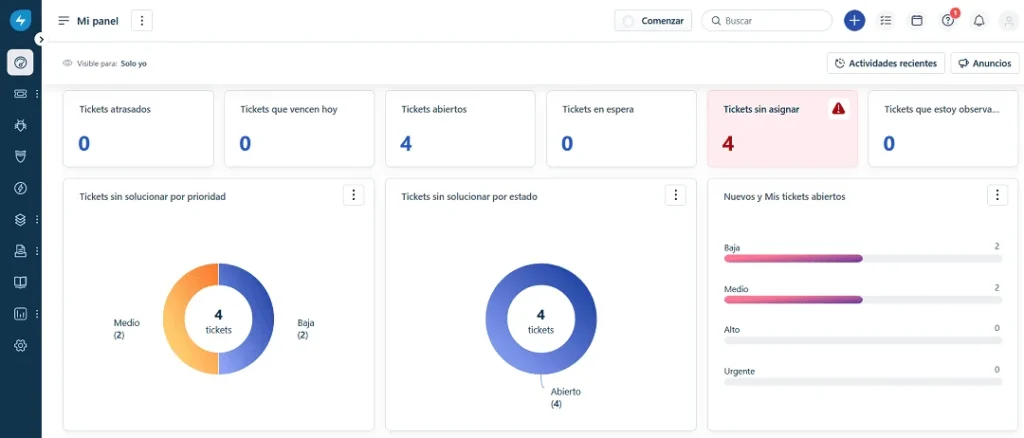This screenshot has width=1024, height=438.
Task: Open options menu for Nuevos y Mis tickets abiertos
Action: tap(997, 195)
